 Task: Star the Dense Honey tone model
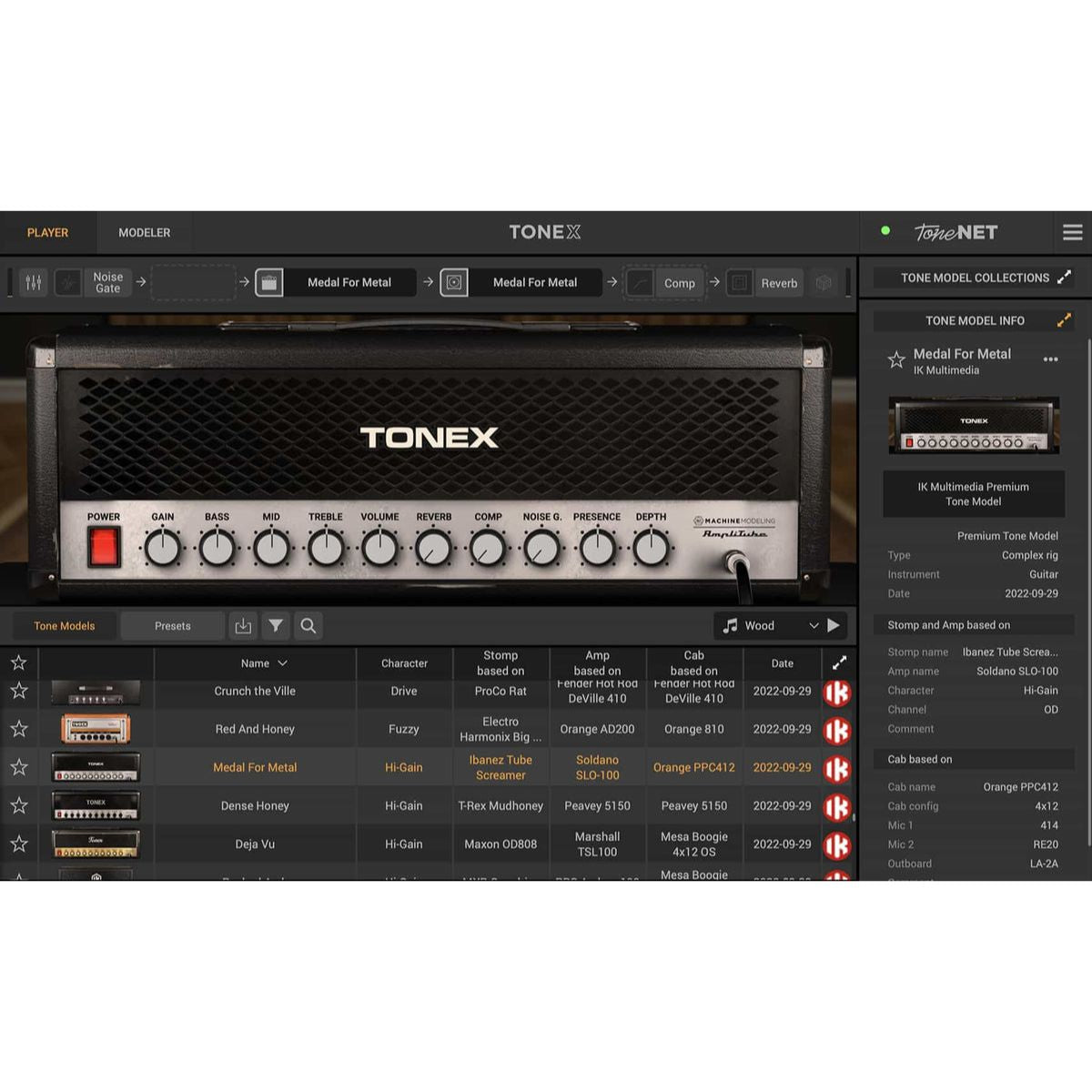pos(18,806)
